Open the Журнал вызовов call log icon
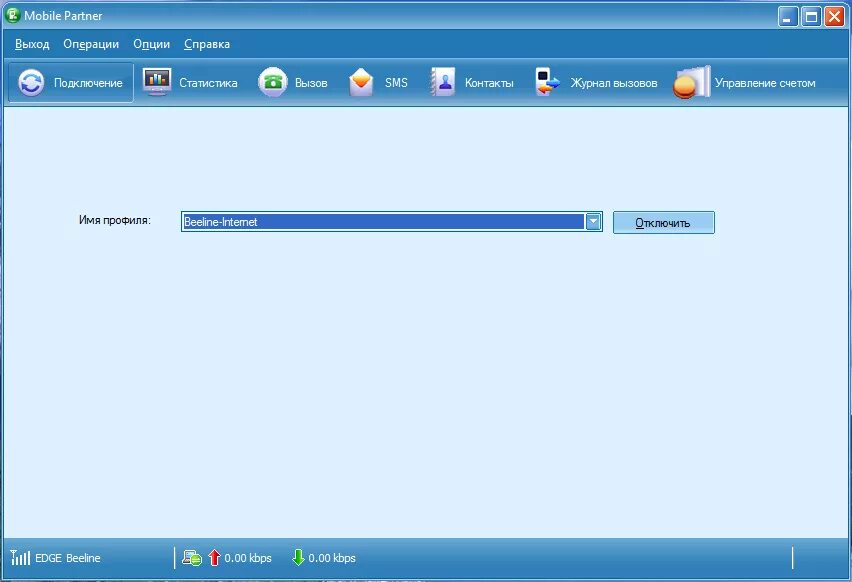 pyautogui.click(x=547, y=83)
